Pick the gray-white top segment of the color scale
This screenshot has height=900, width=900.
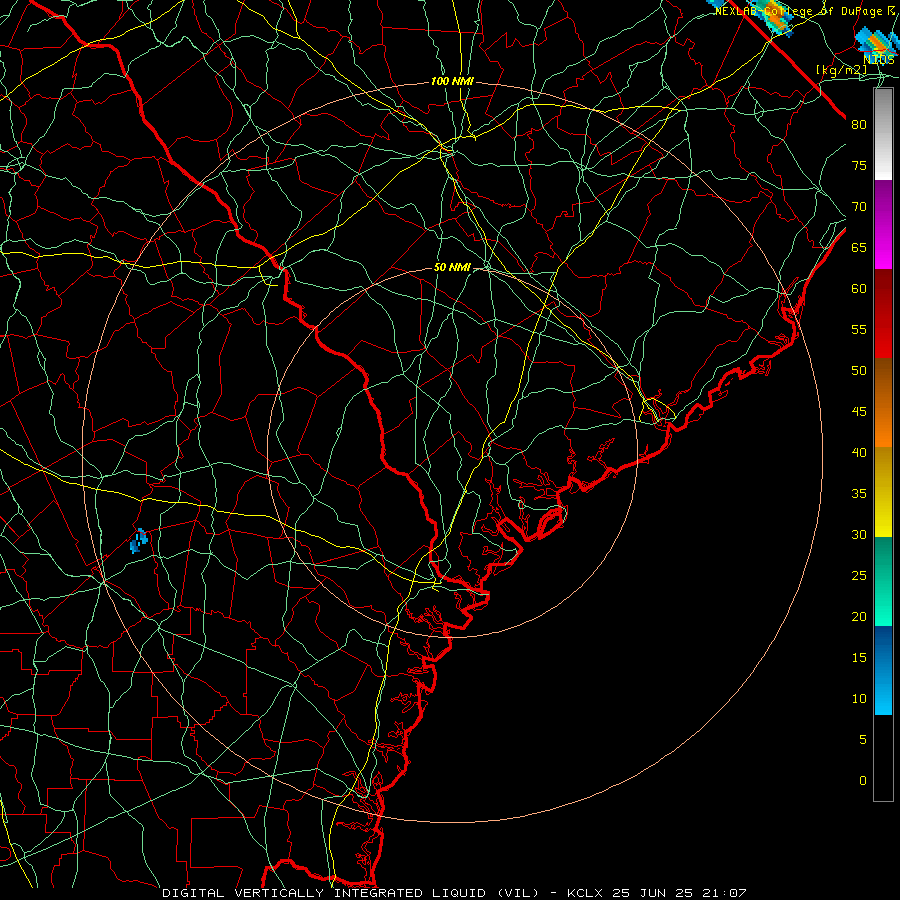click(883, 134)
